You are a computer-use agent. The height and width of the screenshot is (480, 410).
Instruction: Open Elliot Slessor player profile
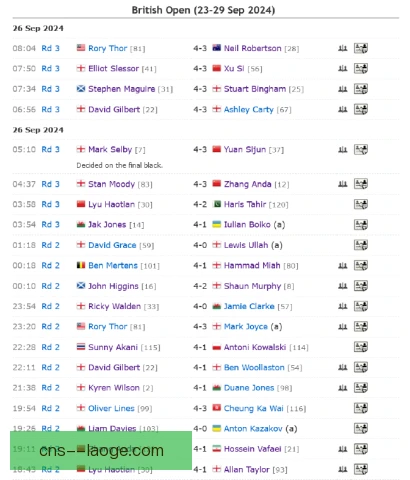pyautogui.click(x=113, y=69)
